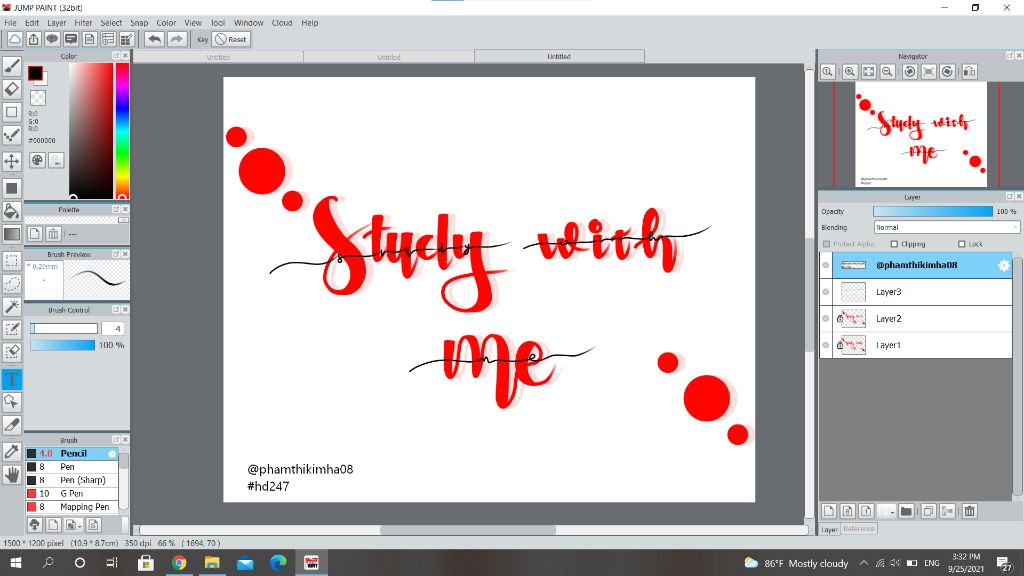Screen dimensions: 1024x576
Task: Click the export/share icon in toolbar
Action: [x=33, y=39]
